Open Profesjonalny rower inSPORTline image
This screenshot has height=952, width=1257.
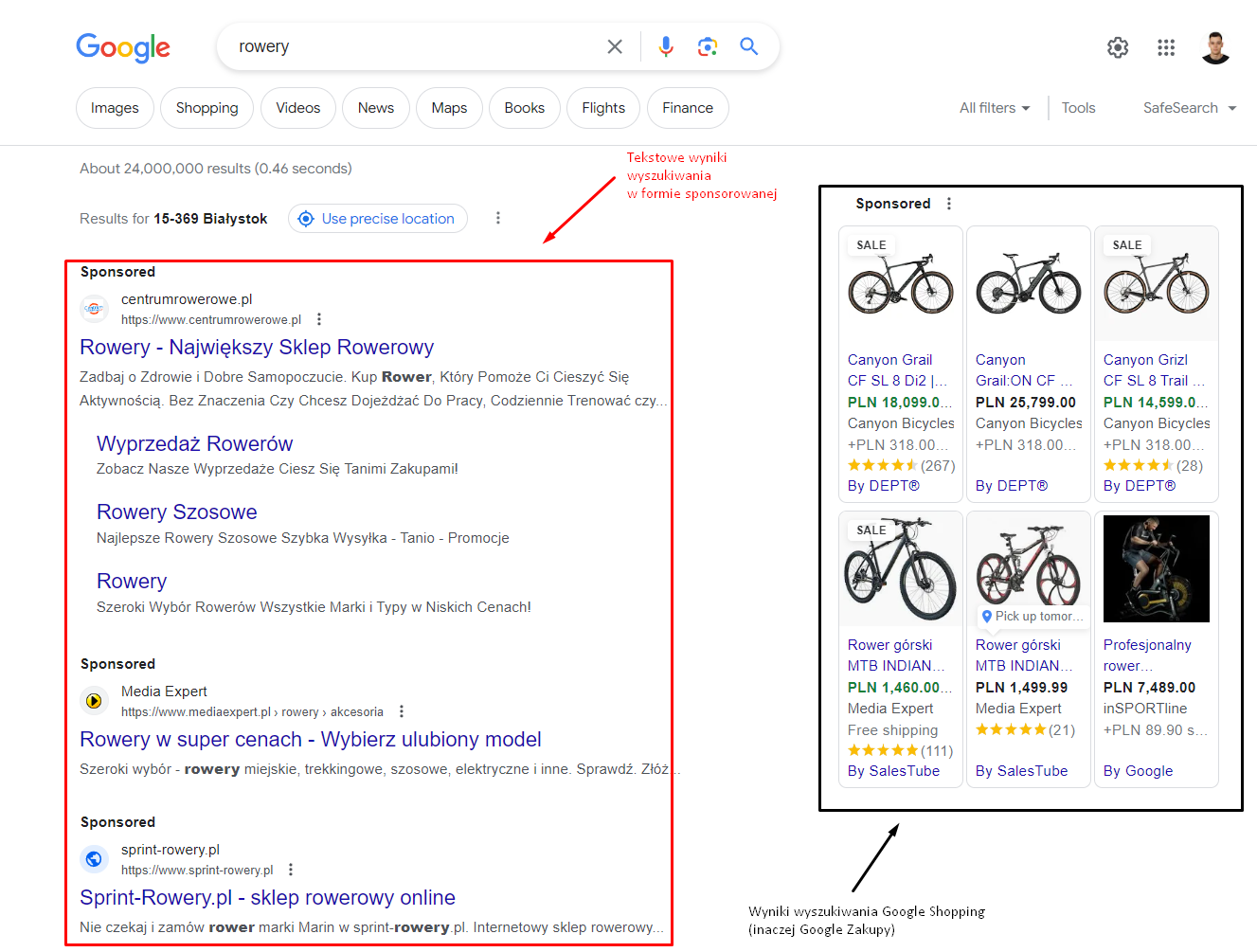(x=1157, y=568)
